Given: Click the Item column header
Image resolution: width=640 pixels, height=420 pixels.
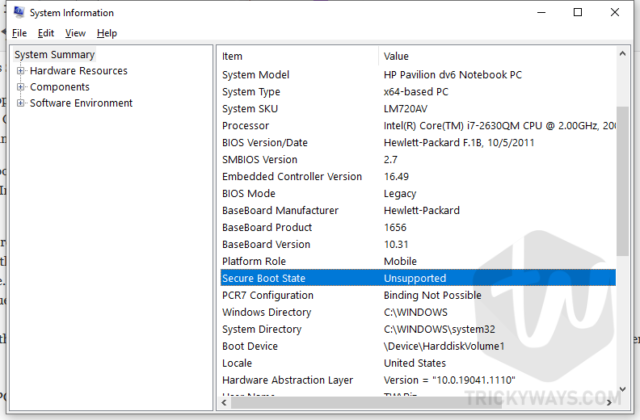Looking at the screenshot, I should [298, 56].
